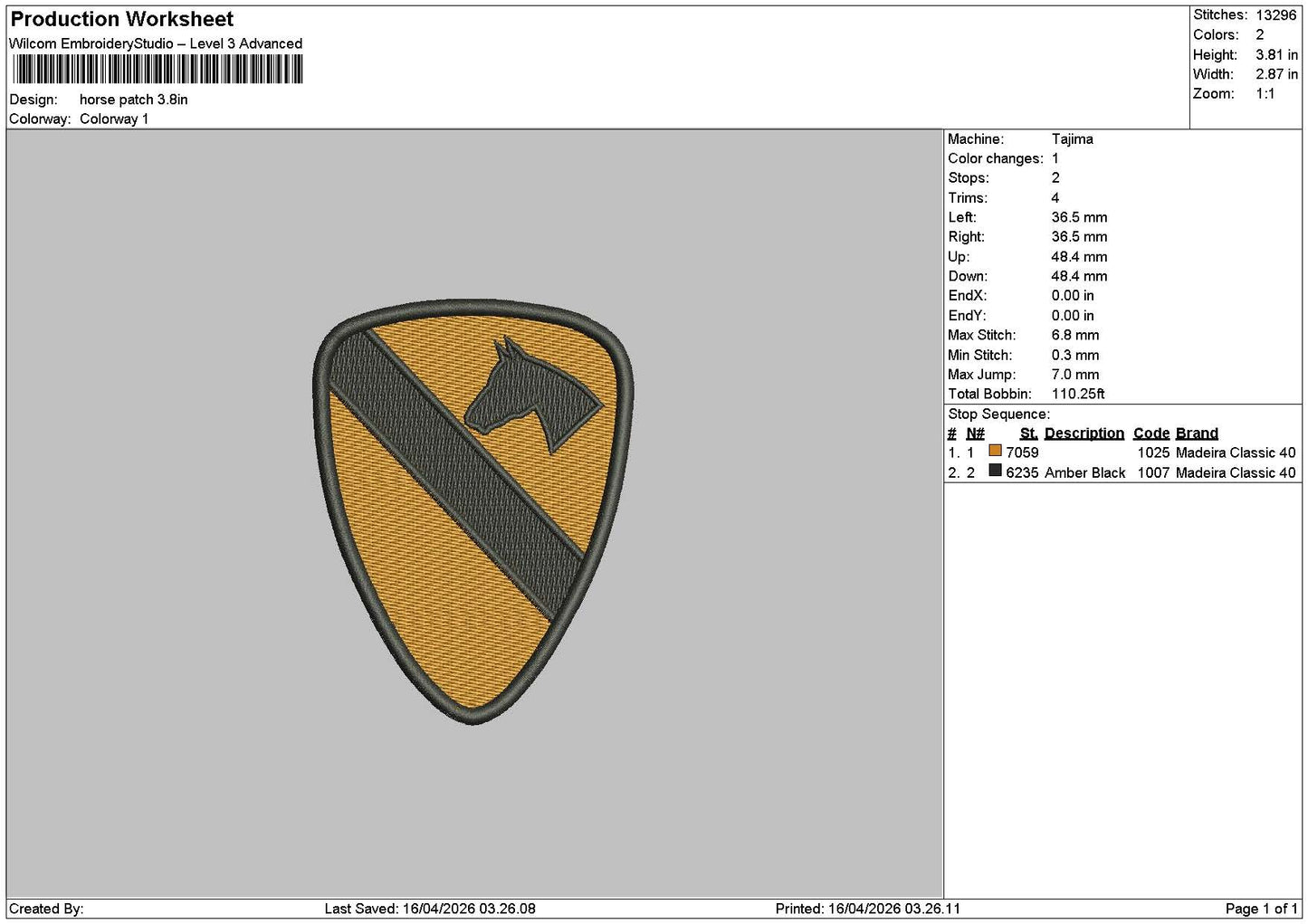Click the Up value '48.4 mm'
The height and width of the screenshot is (924, 1308).
click(x=1079, y=257)
